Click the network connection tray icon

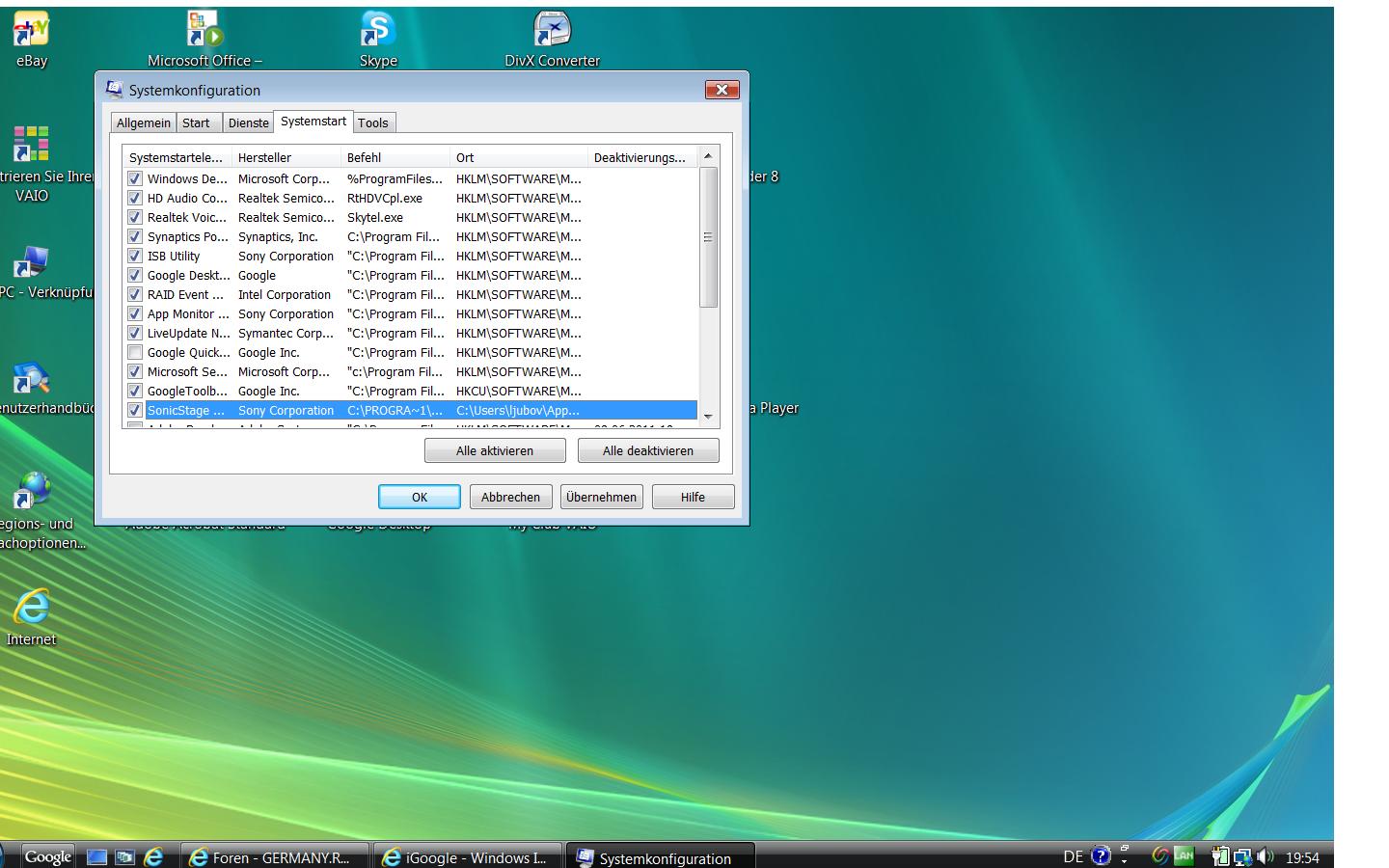pos(1243,856)
